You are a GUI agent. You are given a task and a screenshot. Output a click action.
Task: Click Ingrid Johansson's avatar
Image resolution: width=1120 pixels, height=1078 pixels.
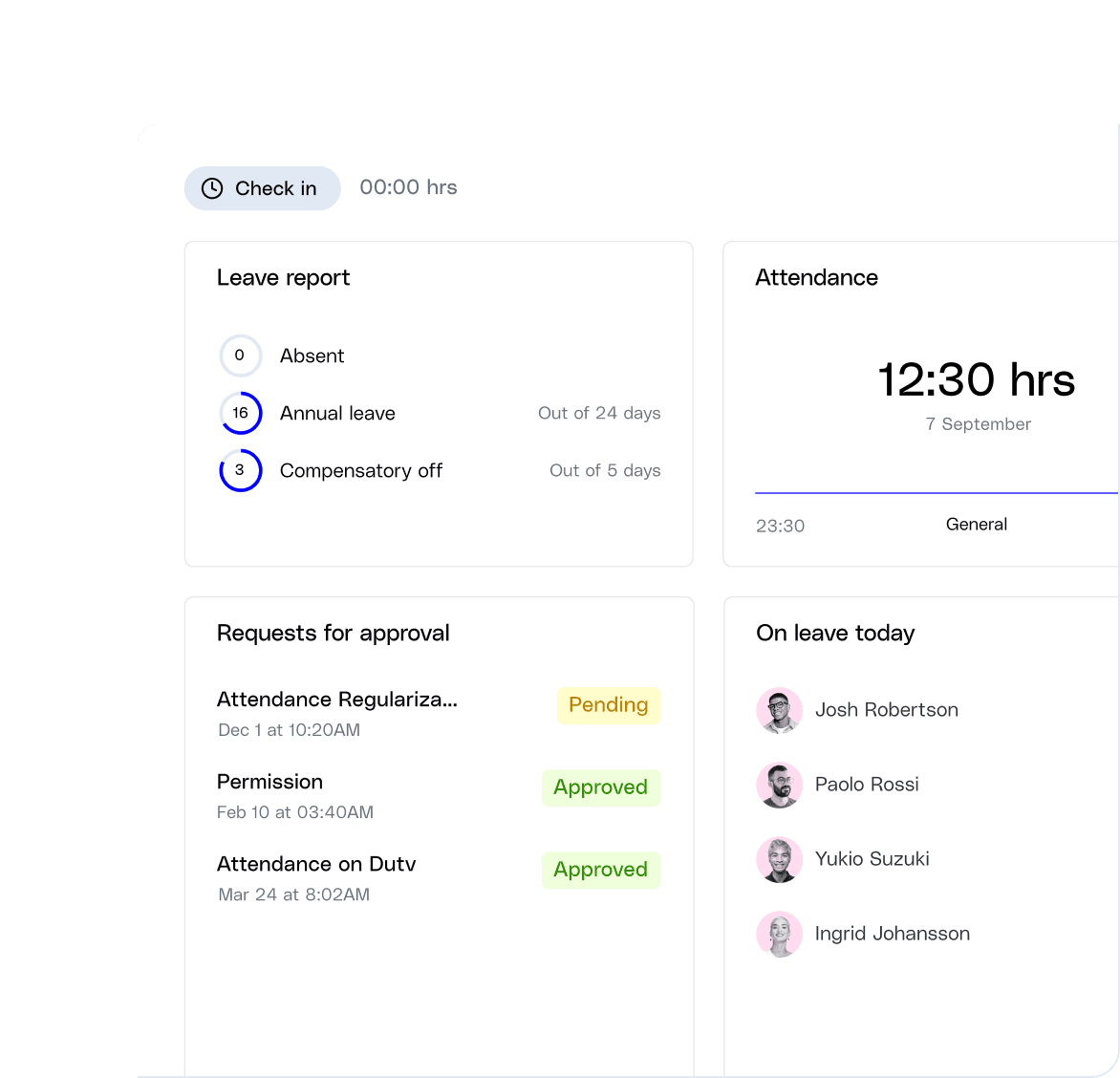779,934
